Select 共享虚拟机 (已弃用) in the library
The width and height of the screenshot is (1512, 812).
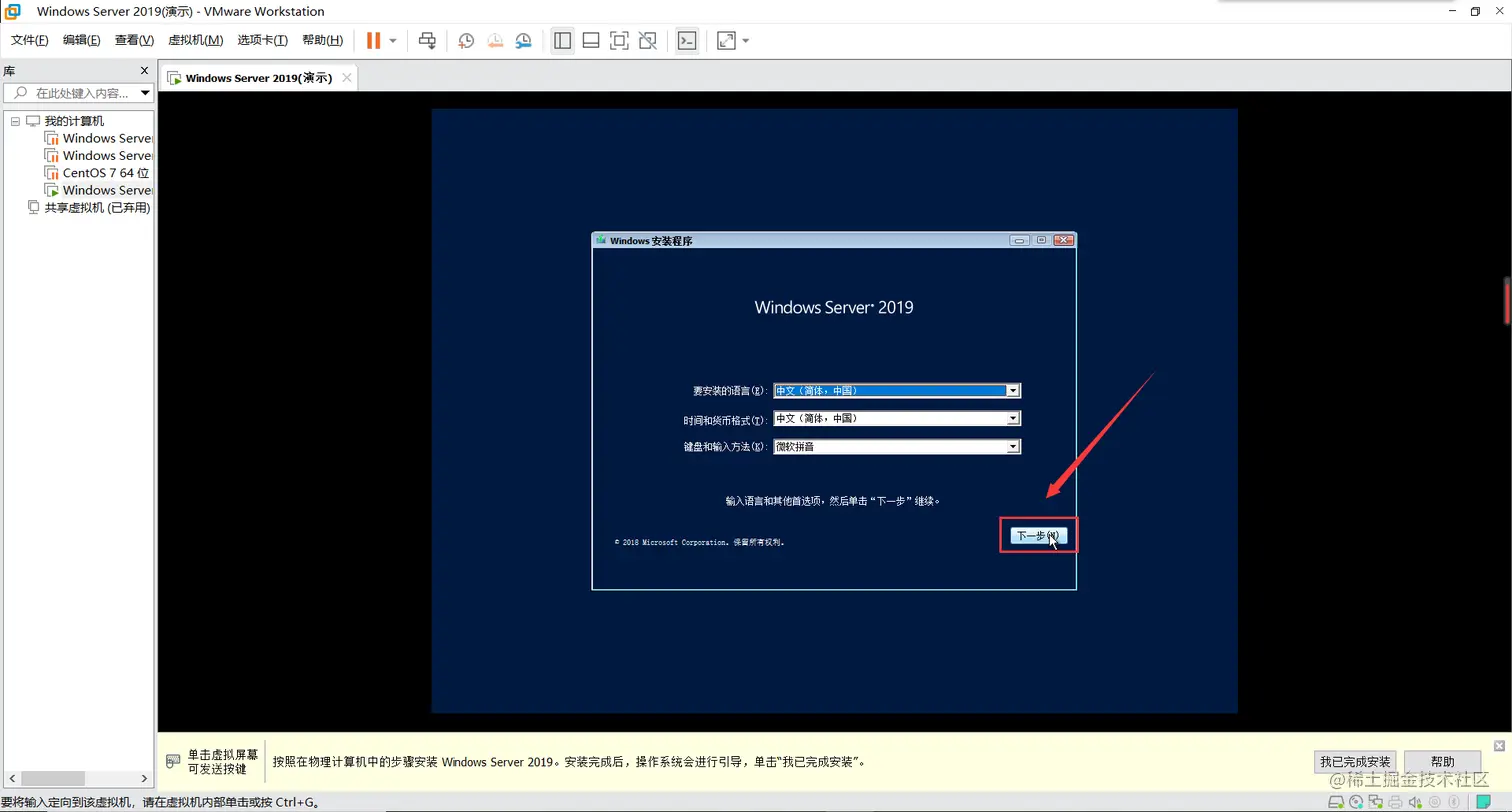97,208
